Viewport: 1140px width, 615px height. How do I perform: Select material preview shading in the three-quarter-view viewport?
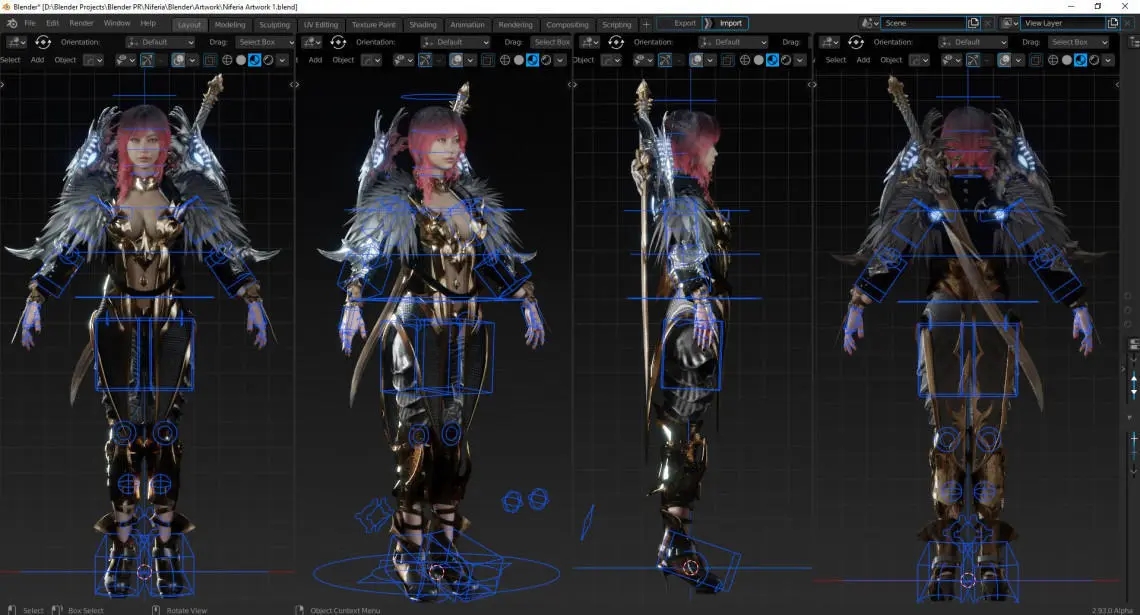click(532, 60)
